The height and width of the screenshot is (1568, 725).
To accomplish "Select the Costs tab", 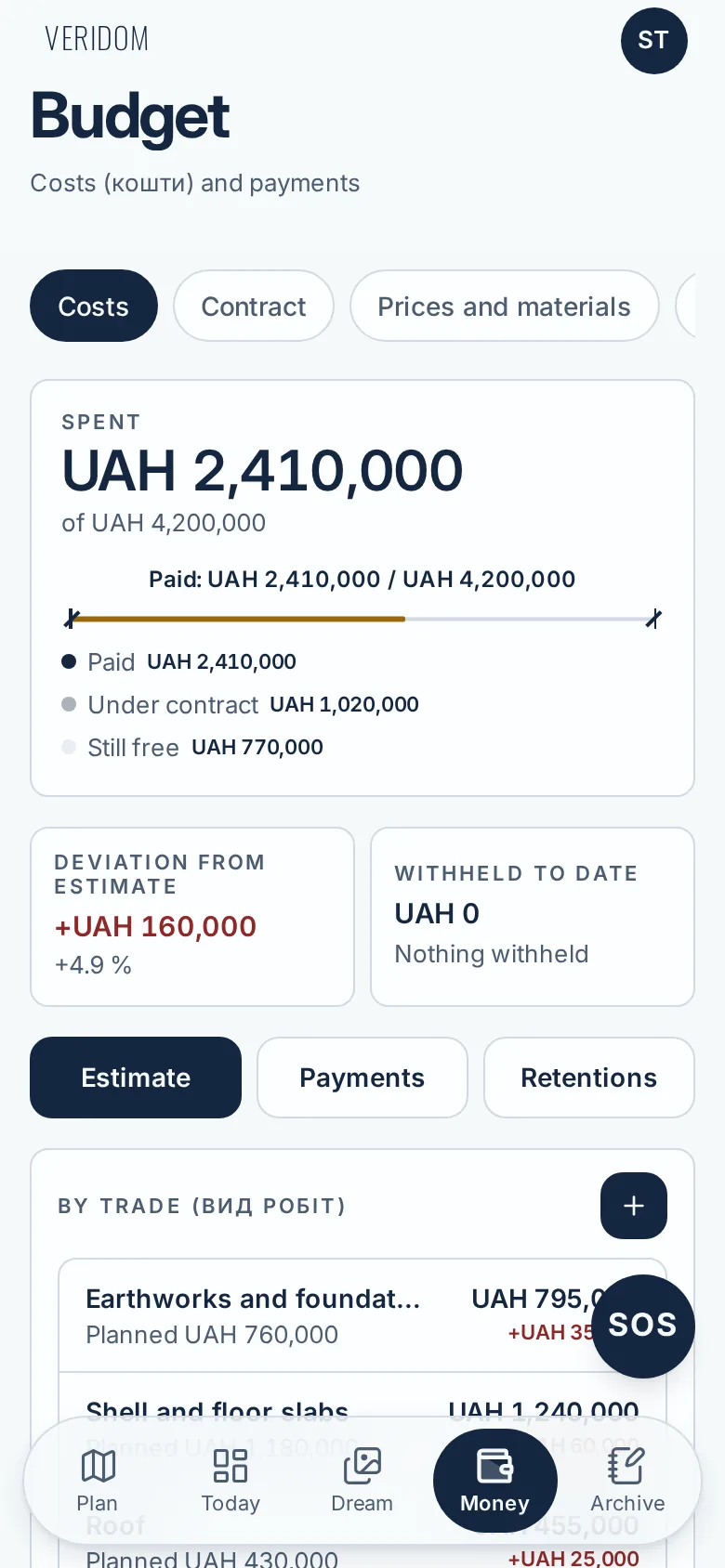I will click(x=94, y=306).
